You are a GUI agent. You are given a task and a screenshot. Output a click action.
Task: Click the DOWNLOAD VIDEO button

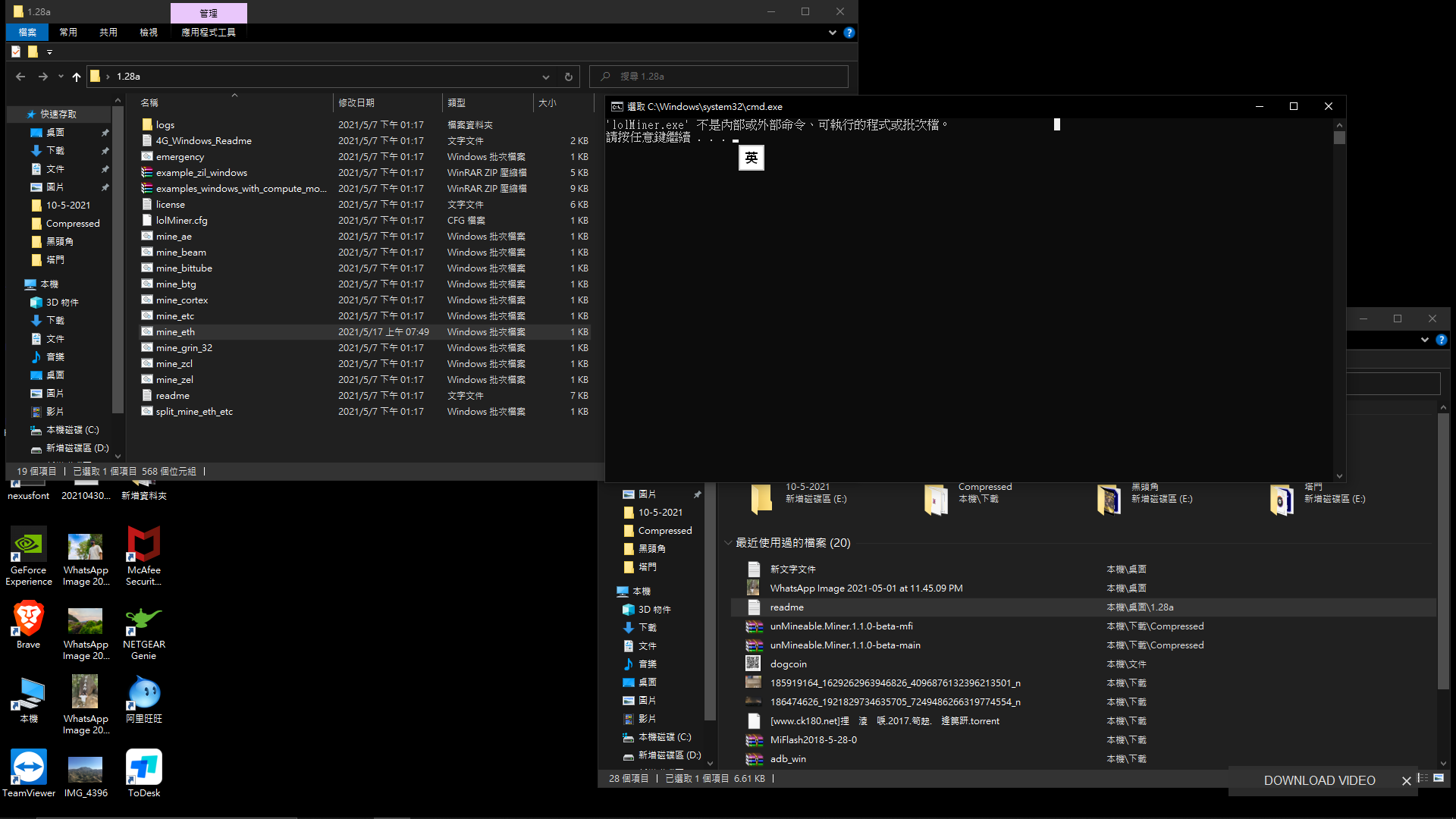coord(1319,781)
